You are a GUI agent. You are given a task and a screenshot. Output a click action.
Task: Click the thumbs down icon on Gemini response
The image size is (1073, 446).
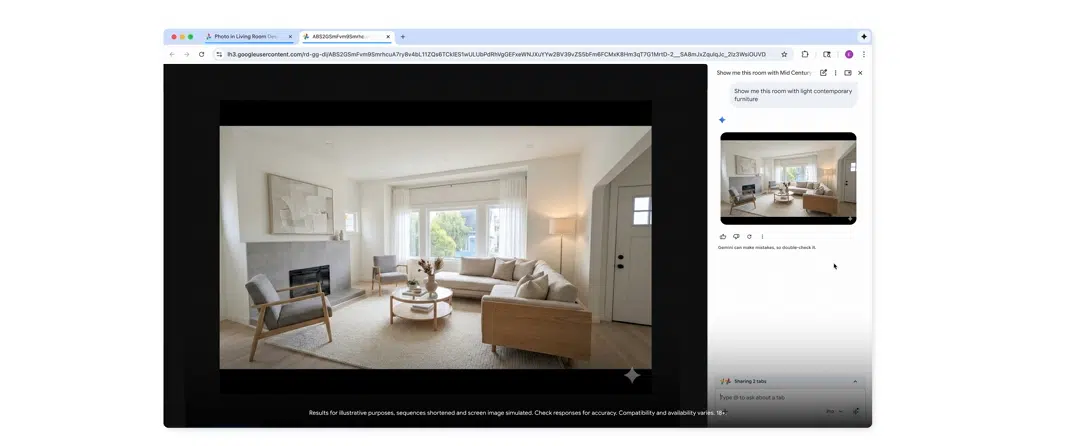tap(736, 237)
